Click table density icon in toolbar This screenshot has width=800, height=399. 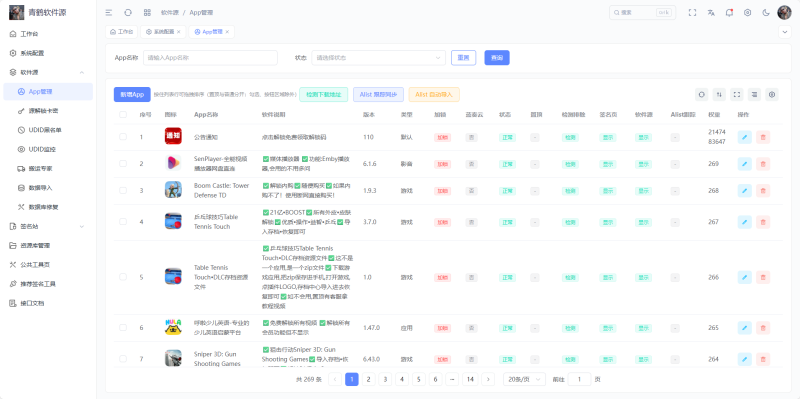click(x=754, y=94)
